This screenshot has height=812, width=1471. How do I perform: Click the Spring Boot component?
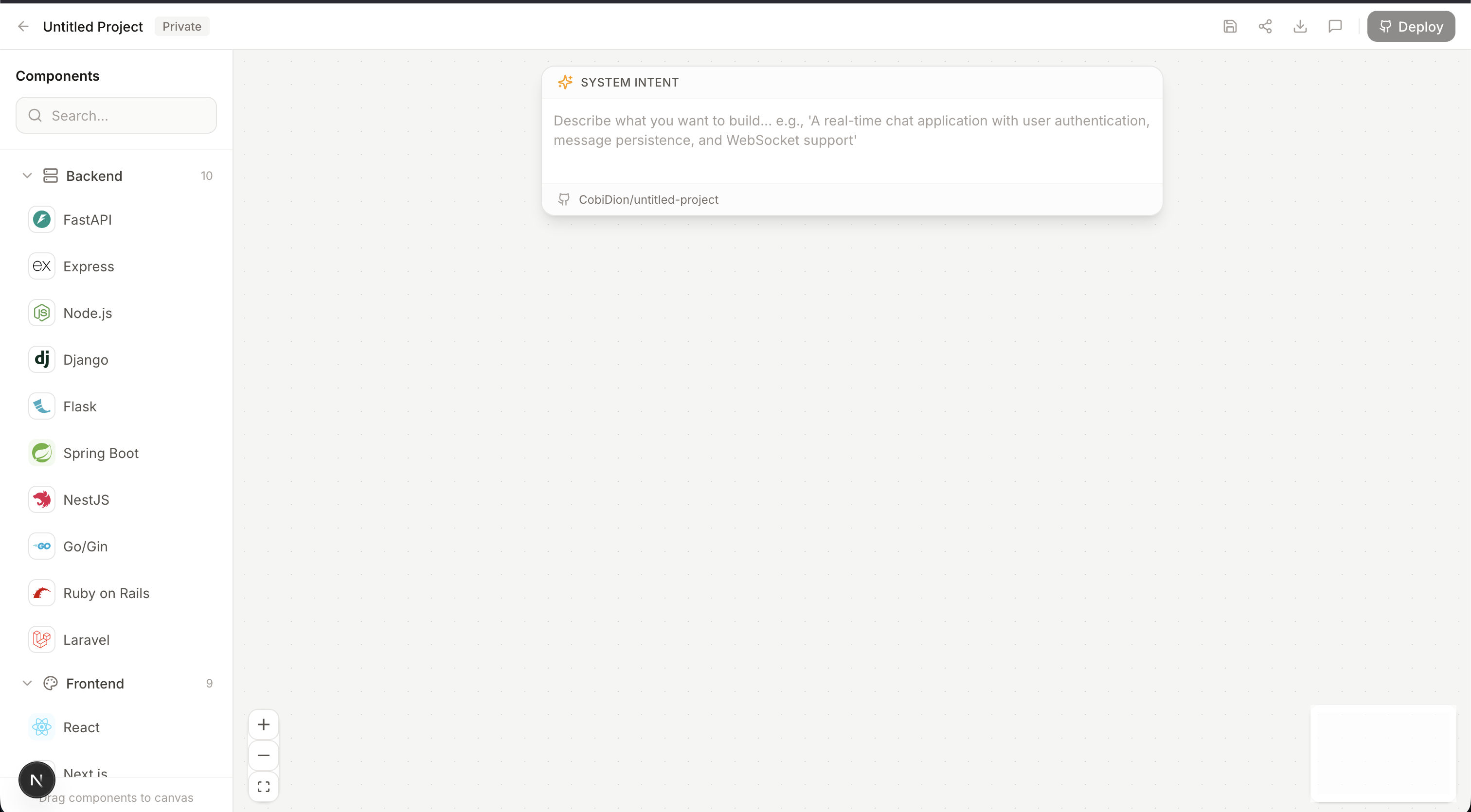[101, 453]
